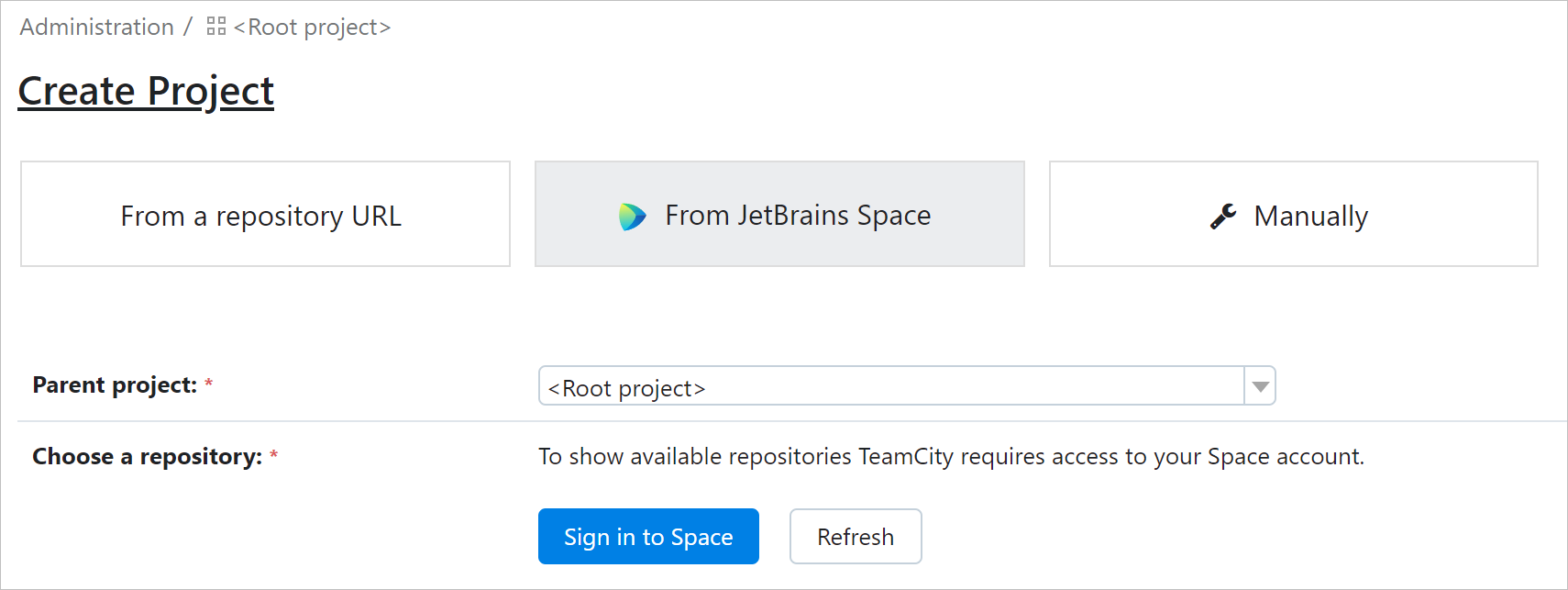Click the Choose a repository label
The image size is (1568, 590).
point(146,456)
